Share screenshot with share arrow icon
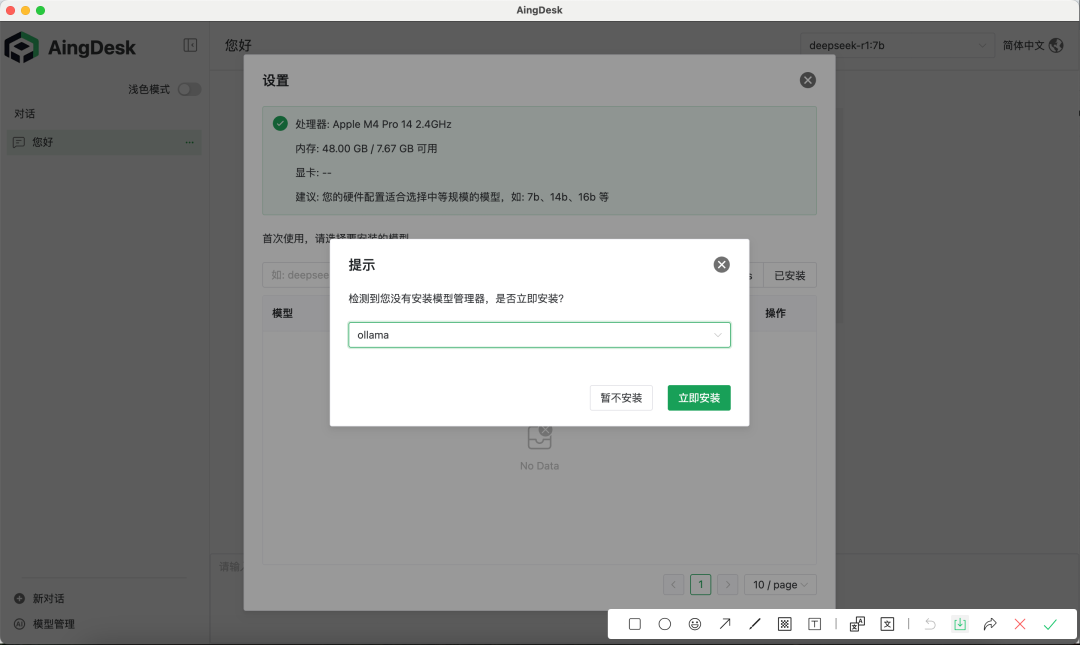The height and width of the screenshot is (645, 1080). [990, 624]
